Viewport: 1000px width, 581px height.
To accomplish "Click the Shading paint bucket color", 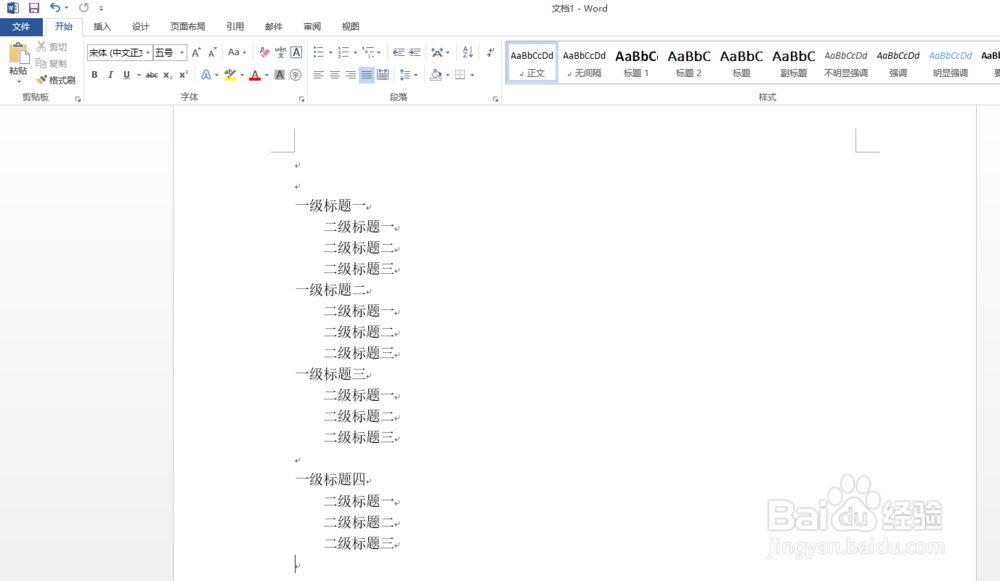I will point(436,75).
